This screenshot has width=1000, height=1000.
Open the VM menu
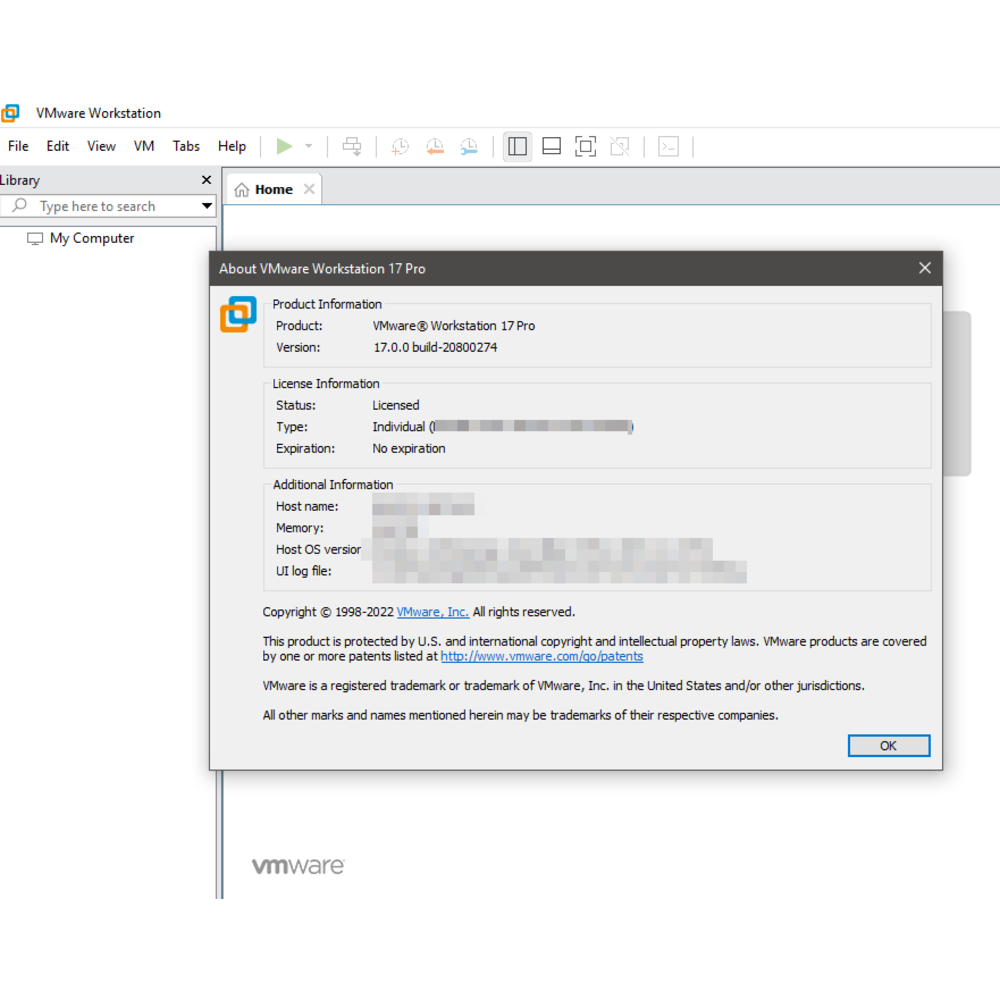(x=144, y=146)
